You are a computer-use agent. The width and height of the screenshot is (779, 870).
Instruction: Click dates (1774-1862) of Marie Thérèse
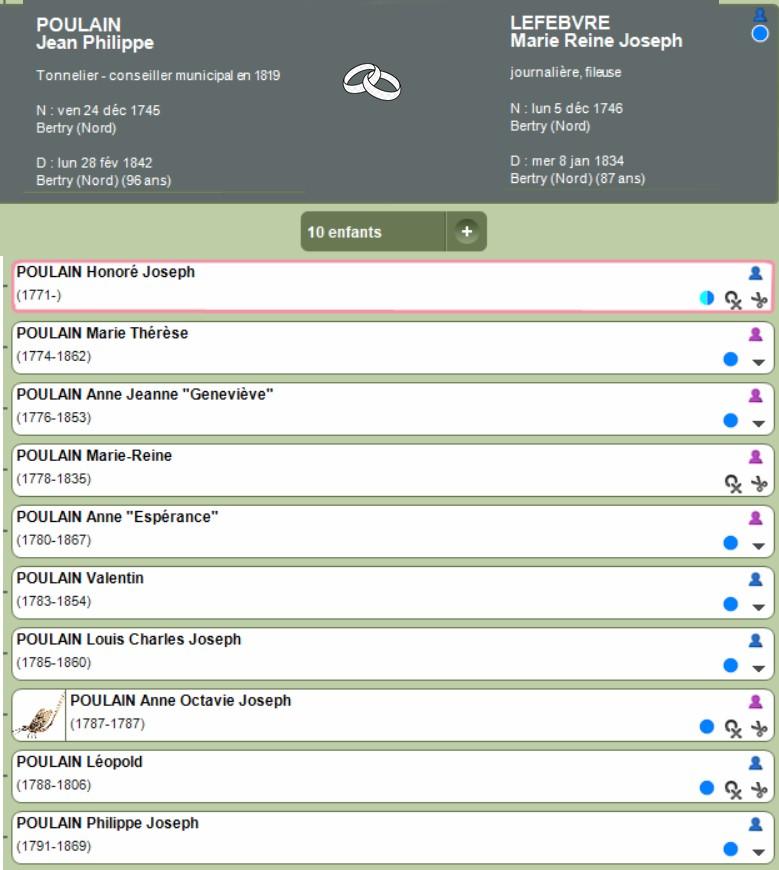54,356
